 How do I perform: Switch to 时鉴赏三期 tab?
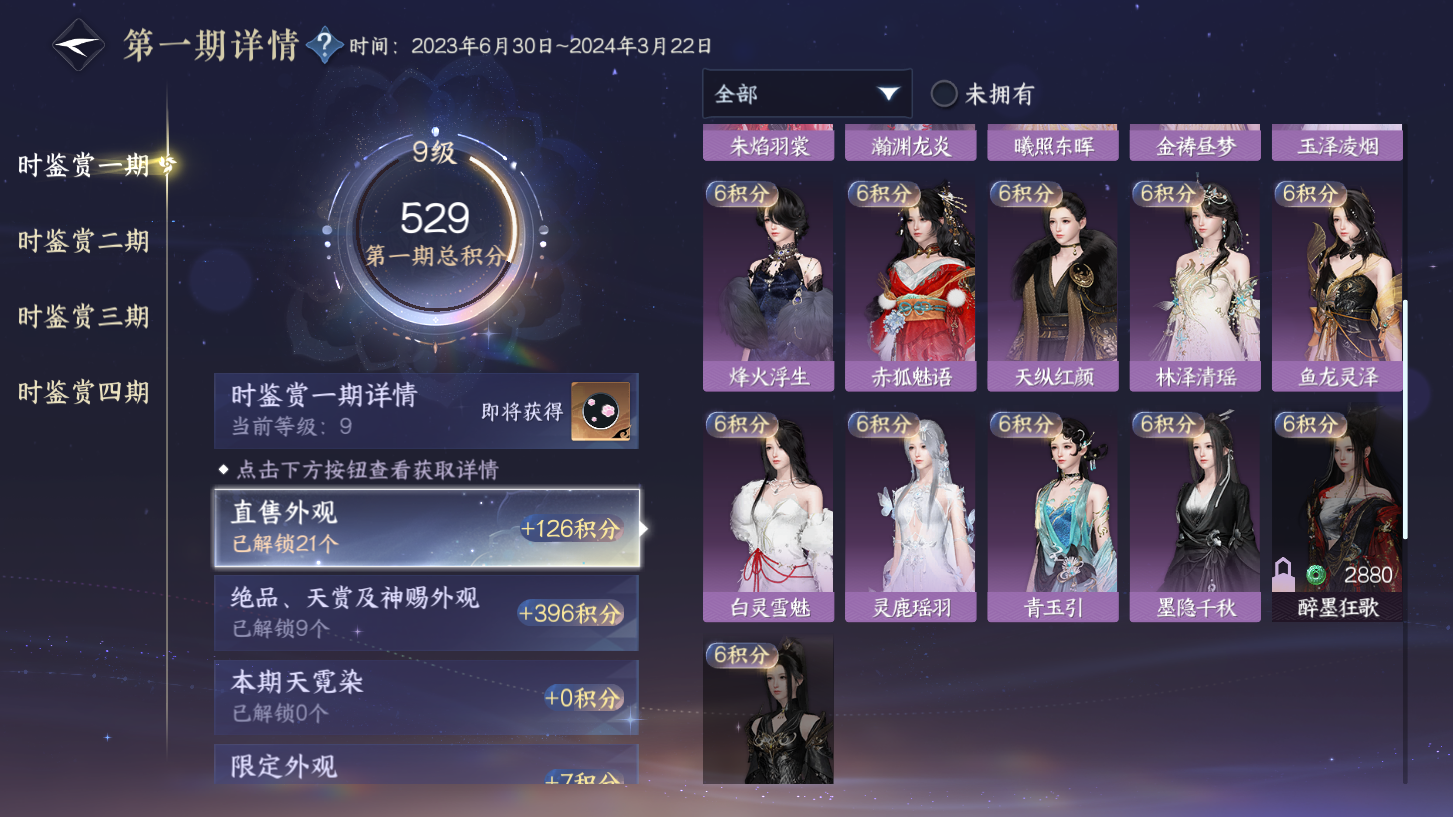83,317
